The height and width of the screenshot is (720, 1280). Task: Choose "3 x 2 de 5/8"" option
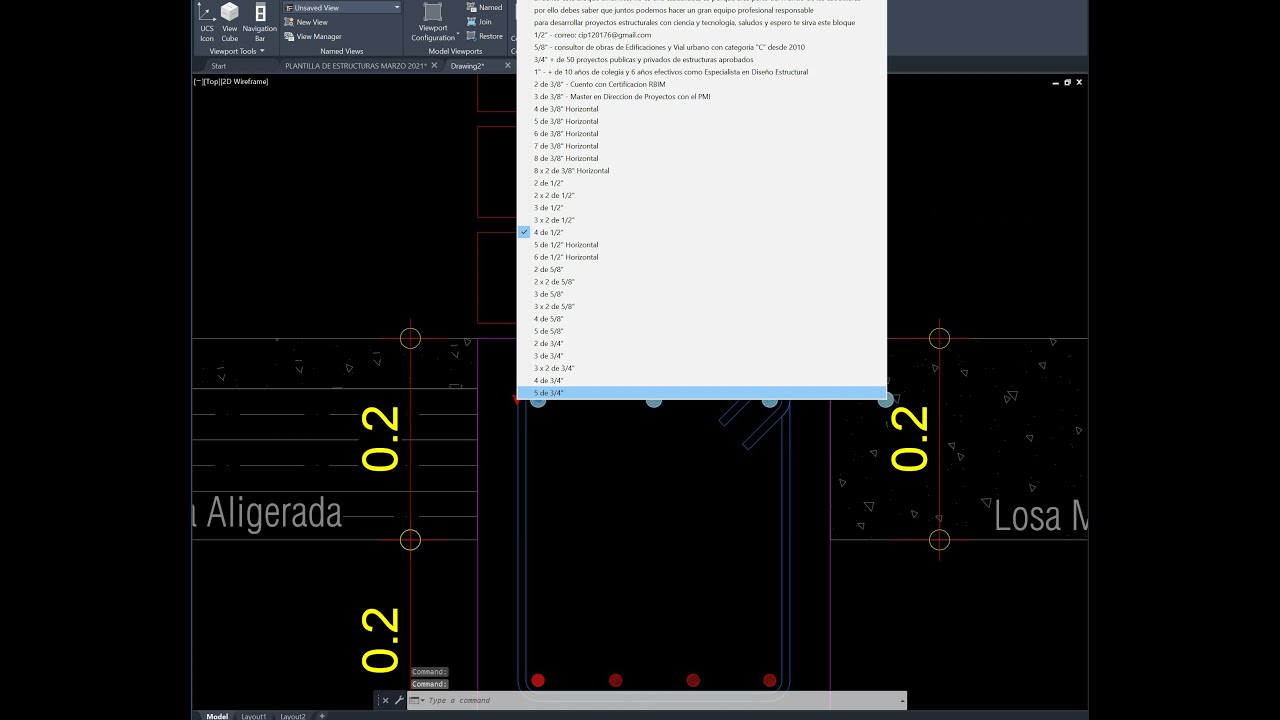coord(701,307)
